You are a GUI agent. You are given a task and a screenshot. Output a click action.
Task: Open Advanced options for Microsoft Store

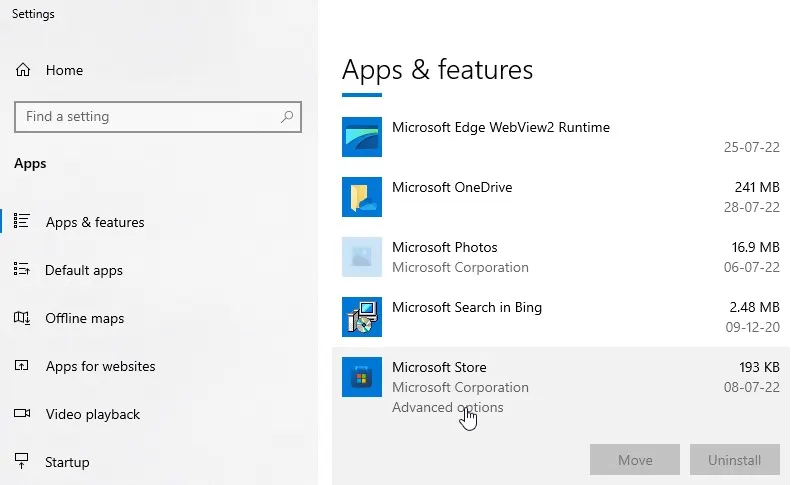448,407
